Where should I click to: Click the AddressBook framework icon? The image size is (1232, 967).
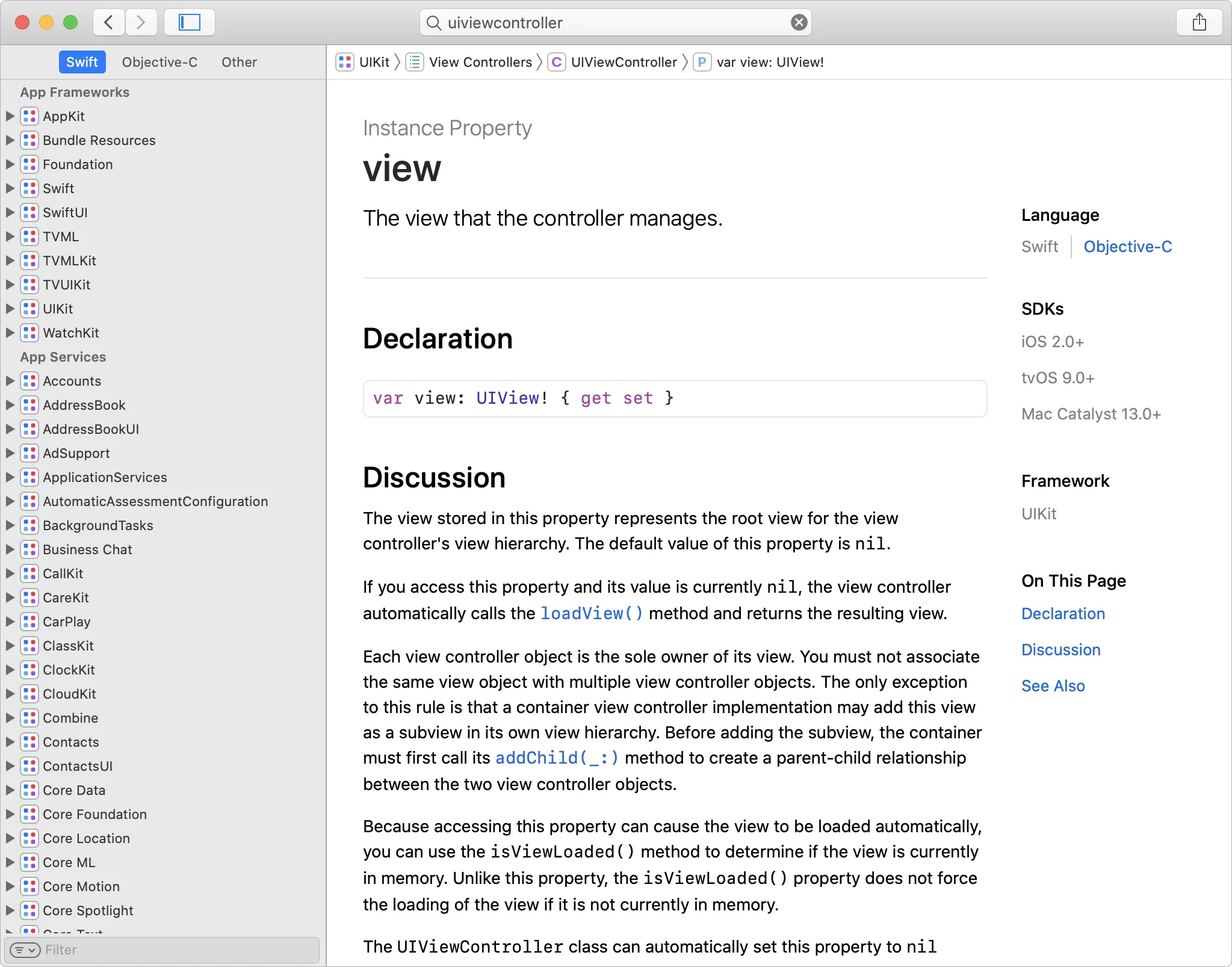click(x=29, y=405)
